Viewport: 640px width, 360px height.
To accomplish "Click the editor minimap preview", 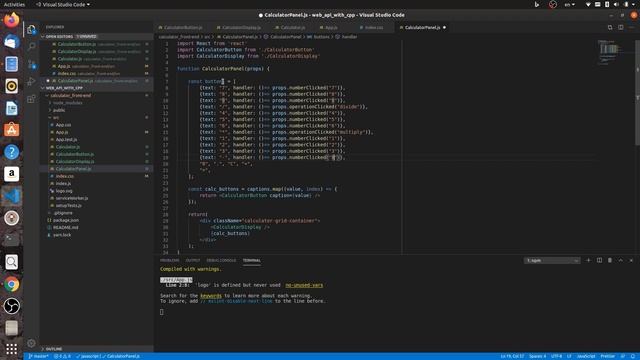I will click(x=610, y=52).
